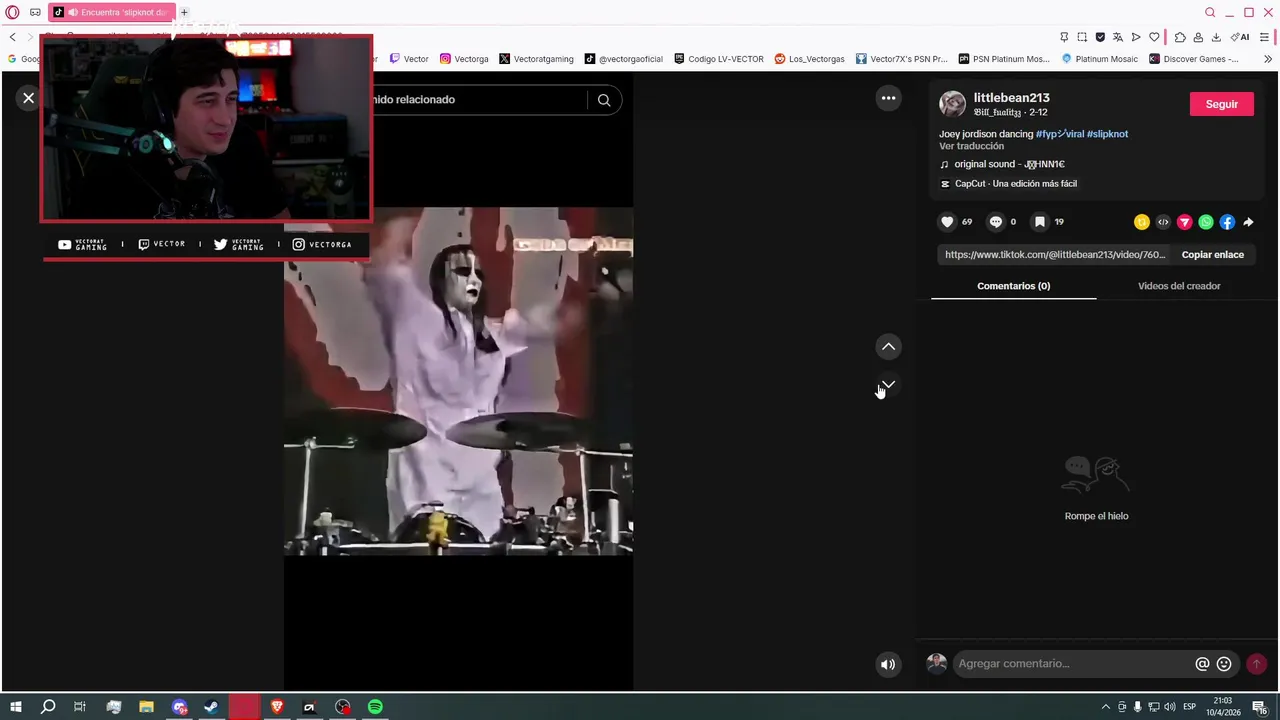Open File Explorer from the taskbar
The width and height of the screenshot is (1280, 720).
point(146,707)
